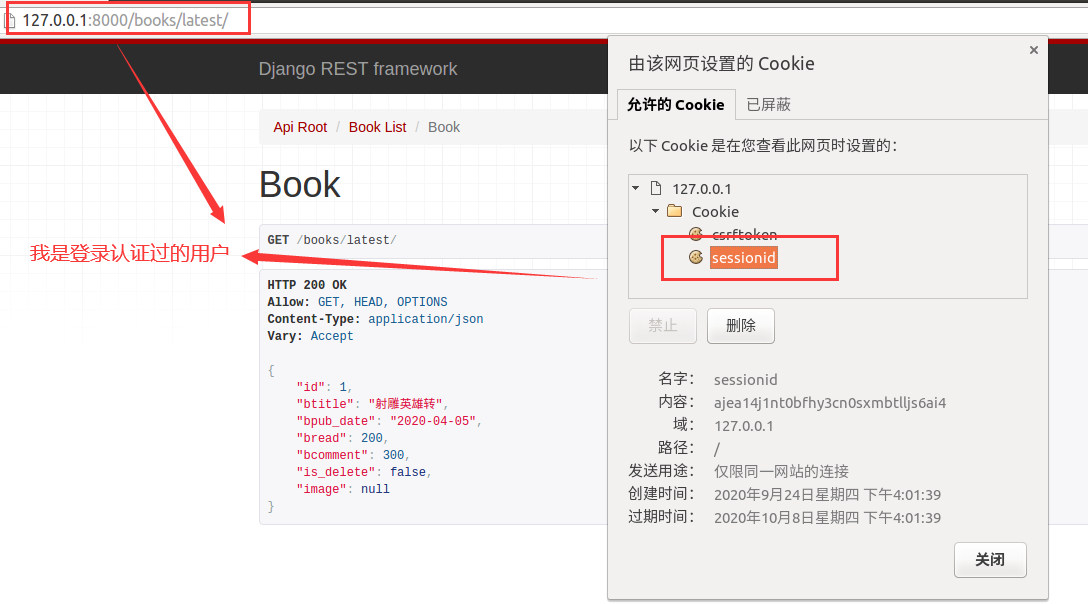The height and width of the screenshot is (604, 1088).
Task: Click the 127.0.0.1 page file icon
Action: click(656, 188)
